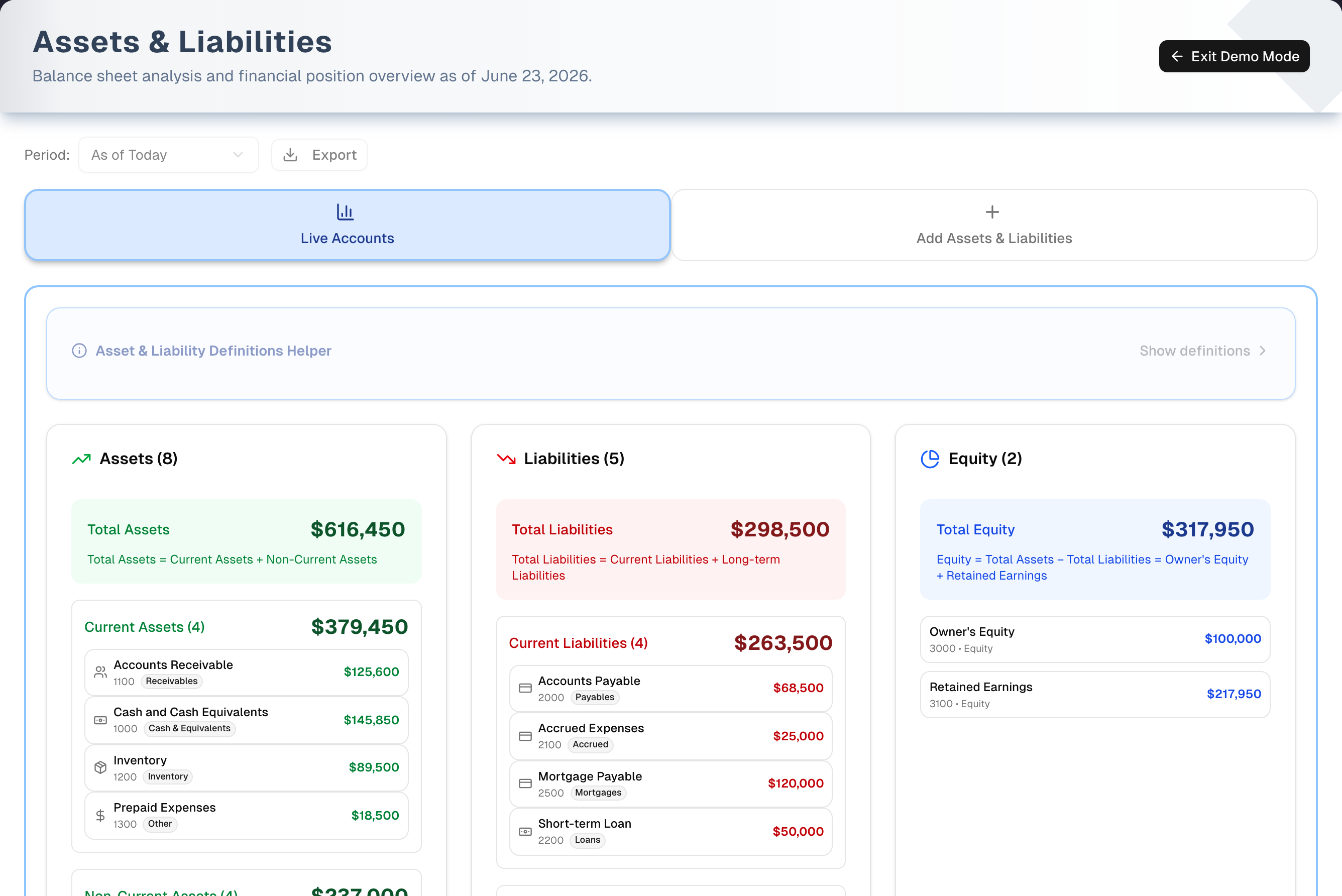This screenshot has height=896, width=1342.
Task: Click the card icon in Mortgage Payable row
Action: tap(525, 783)
